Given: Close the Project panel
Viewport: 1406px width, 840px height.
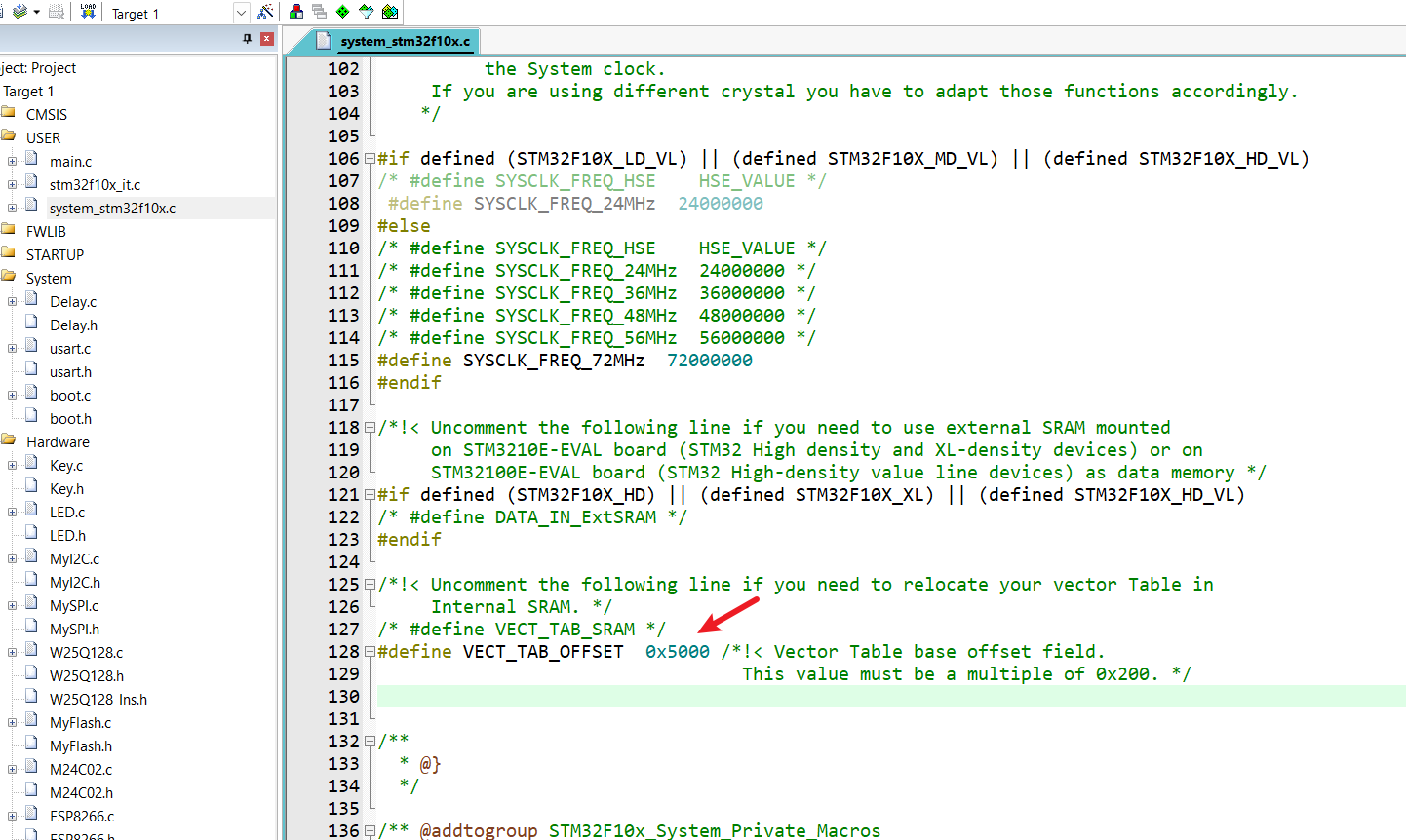Looking at the screenshot, I should [x=266, y=39].
